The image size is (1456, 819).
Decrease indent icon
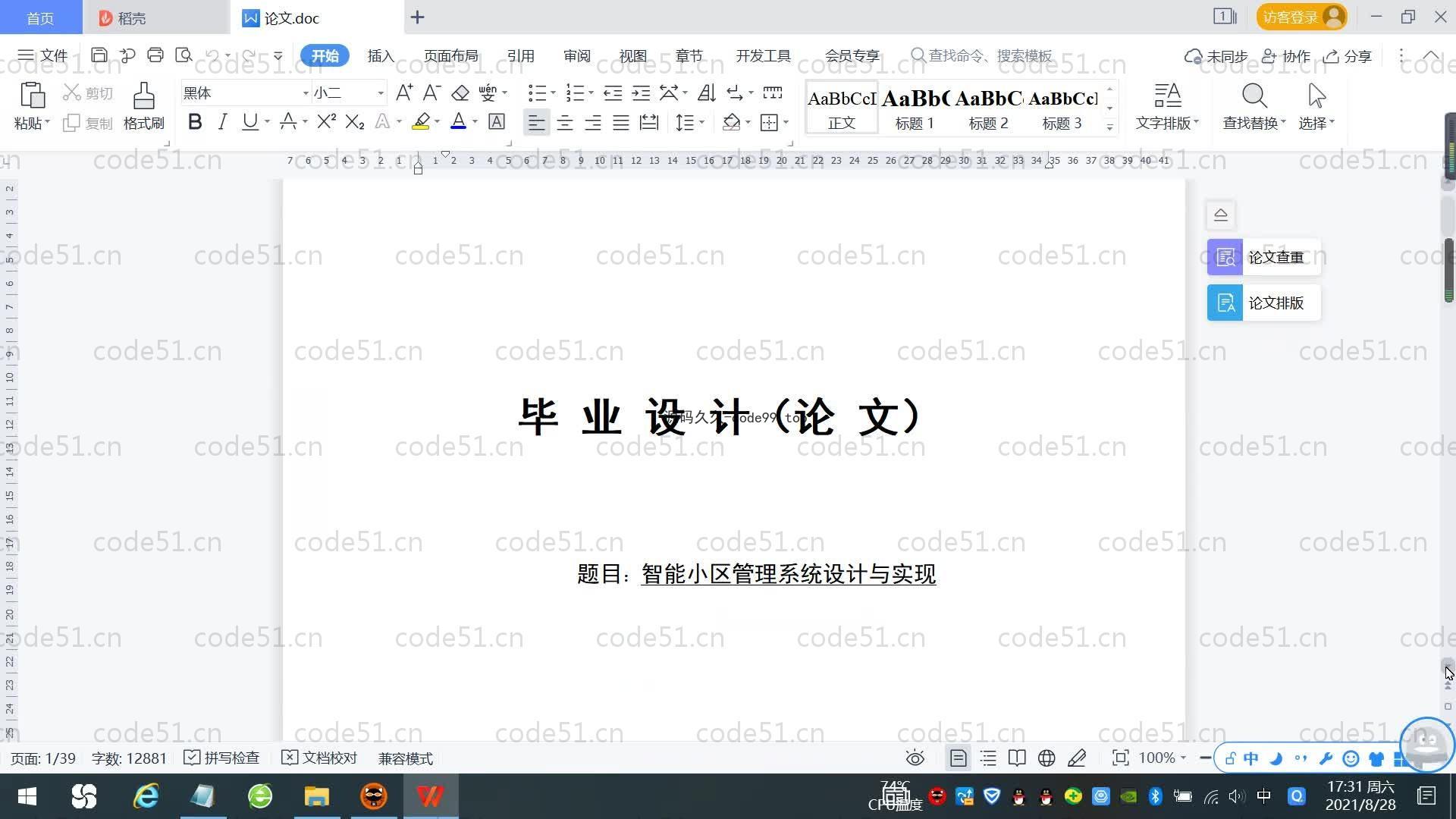tap(613, 93)
